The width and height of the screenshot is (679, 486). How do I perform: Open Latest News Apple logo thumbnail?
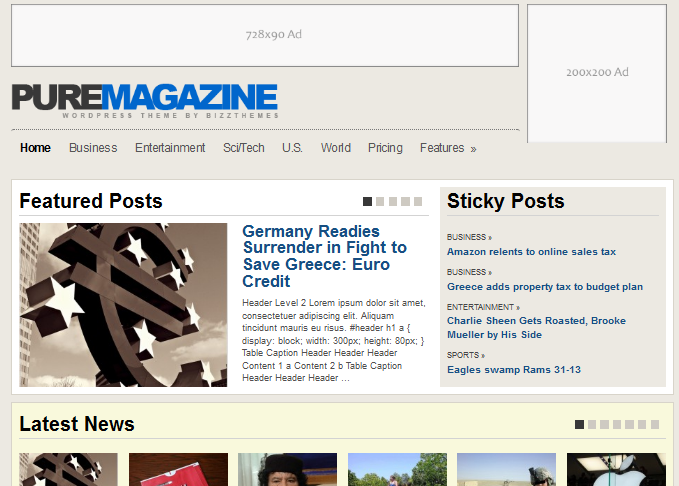pos(616,470)
